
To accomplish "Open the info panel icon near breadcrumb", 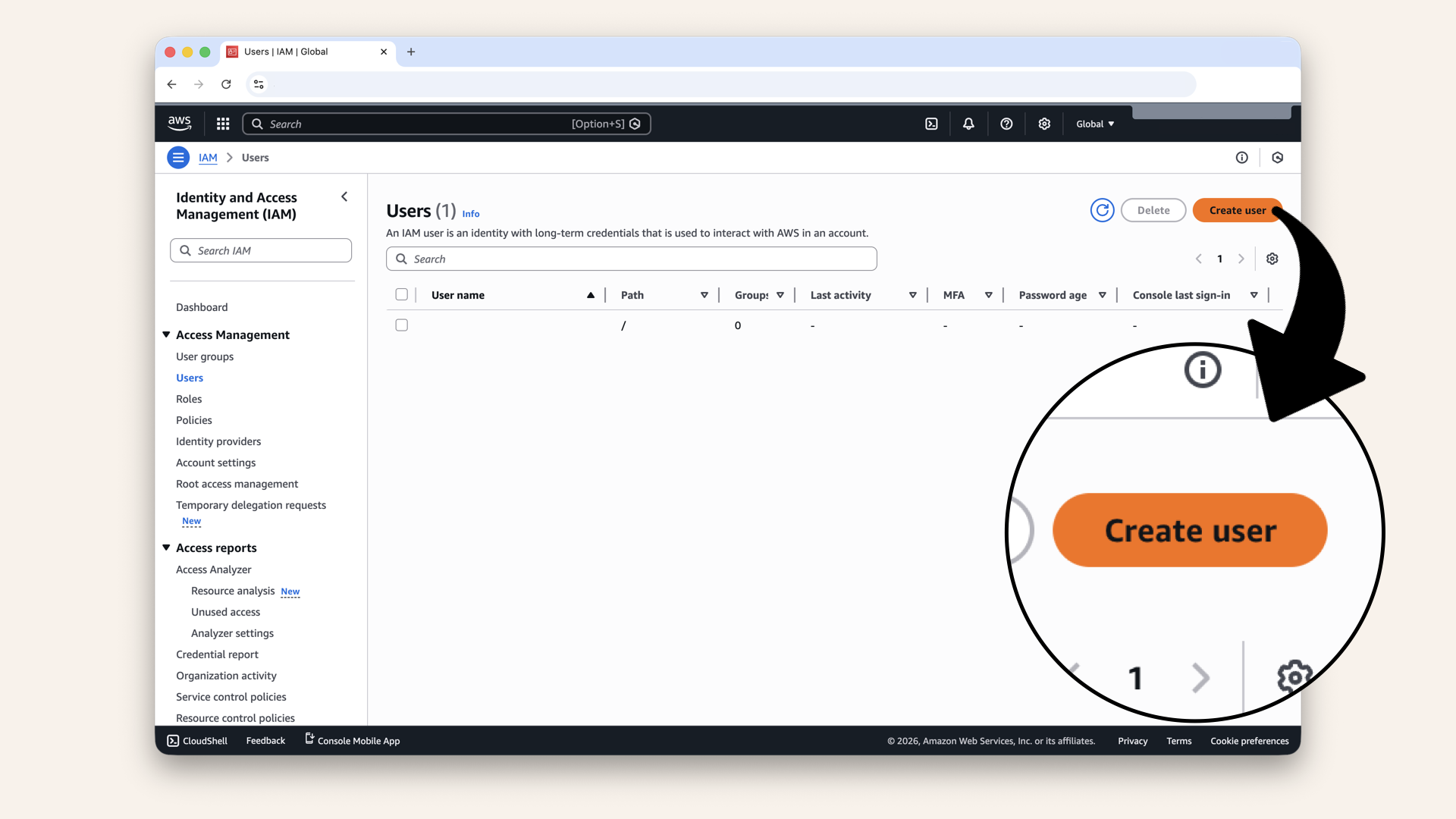I will coord(1241,158).
